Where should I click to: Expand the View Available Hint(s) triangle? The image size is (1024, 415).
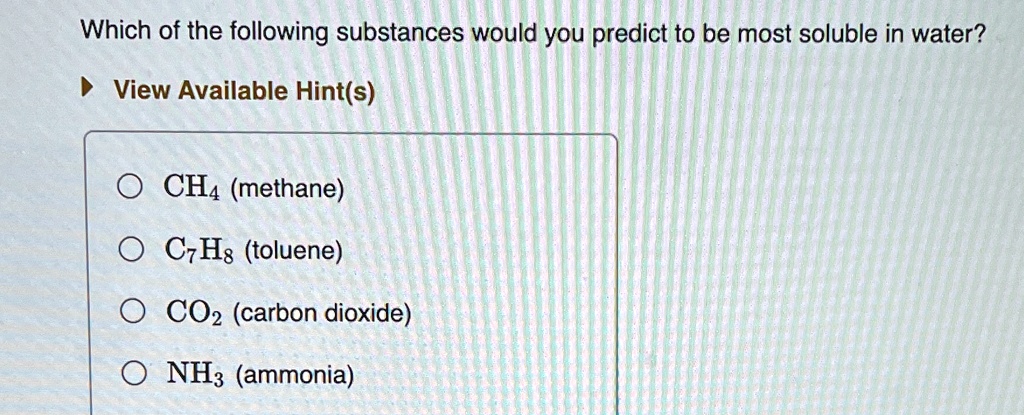(x=86, y=90)
